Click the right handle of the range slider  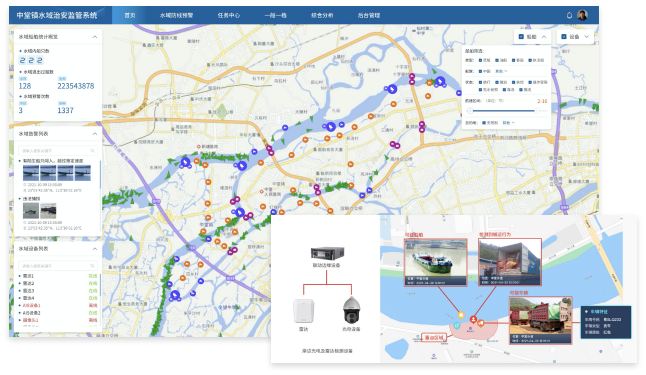pyautogui.click(x=537, y=111)
